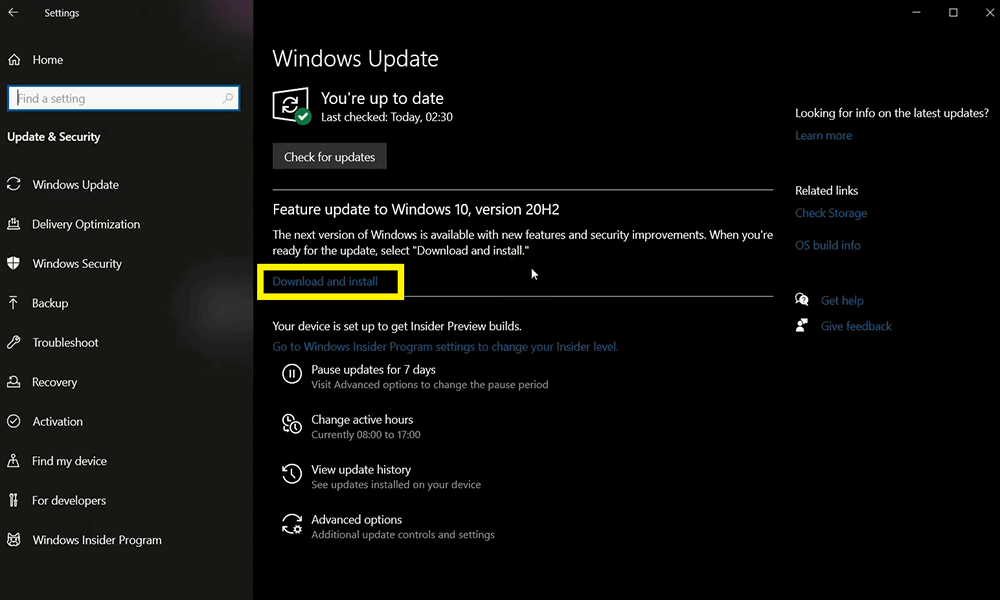The height and width of the screenshot is (600, 1000).
Task: Click the Windows Update sync arrows sidebar icon
Action: tap(13, 184)
